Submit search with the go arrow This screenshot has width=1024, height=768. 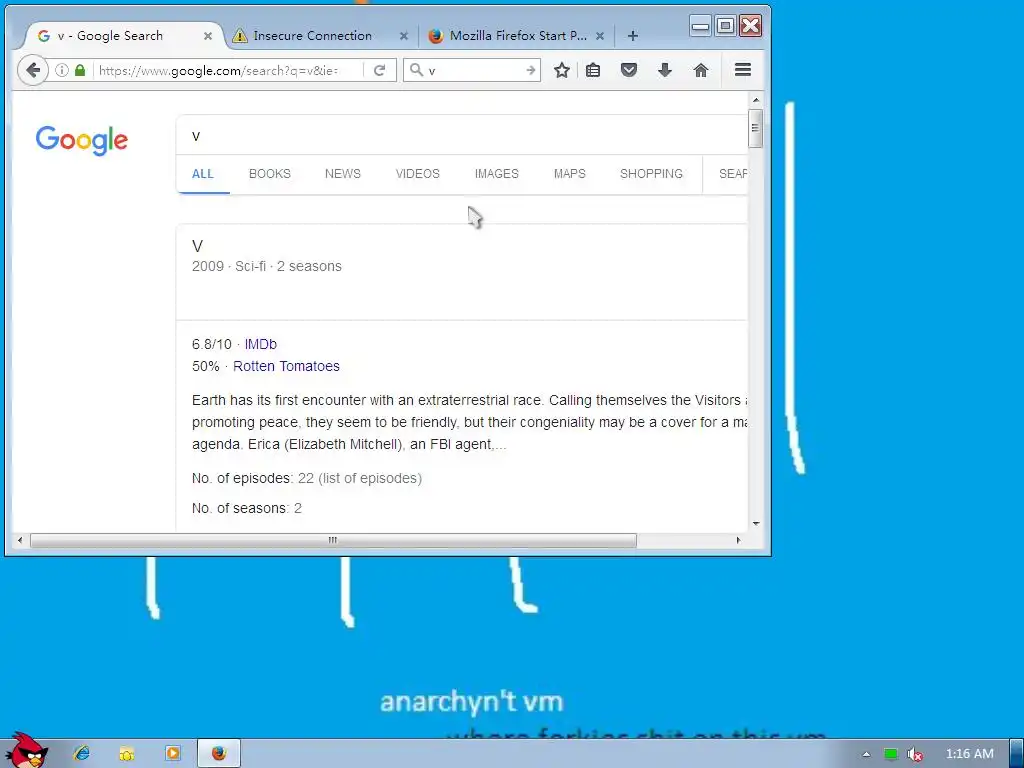(x=530, y=70)
